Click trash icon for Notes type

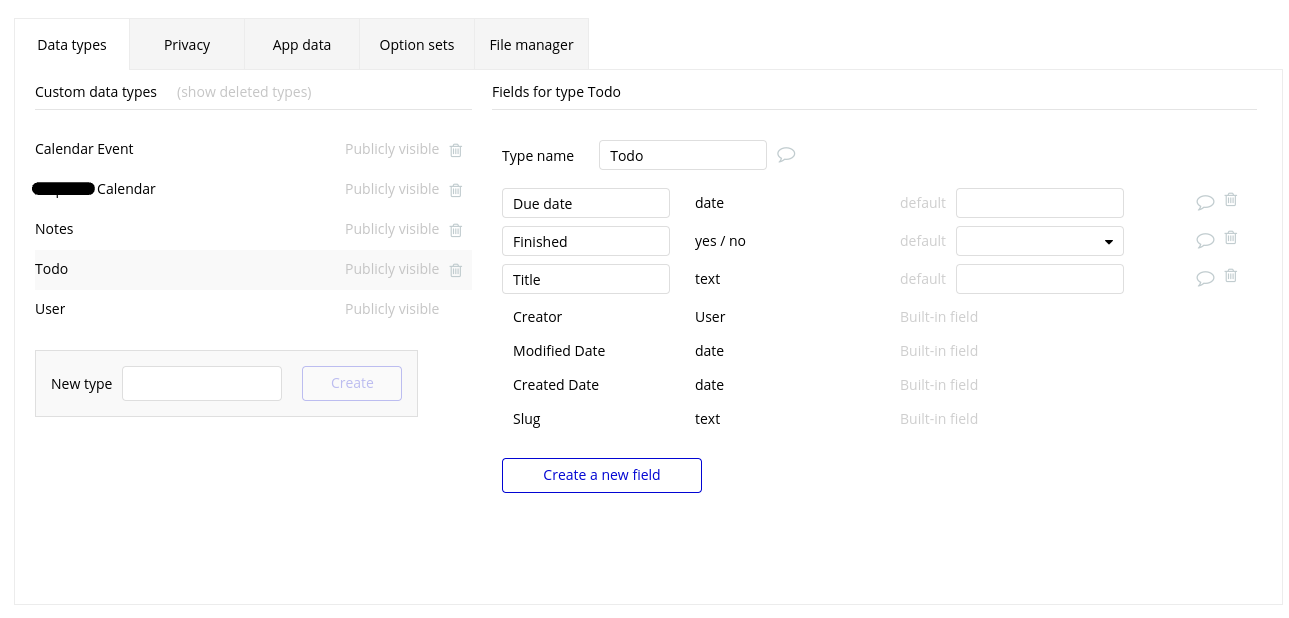click(456, 230)
